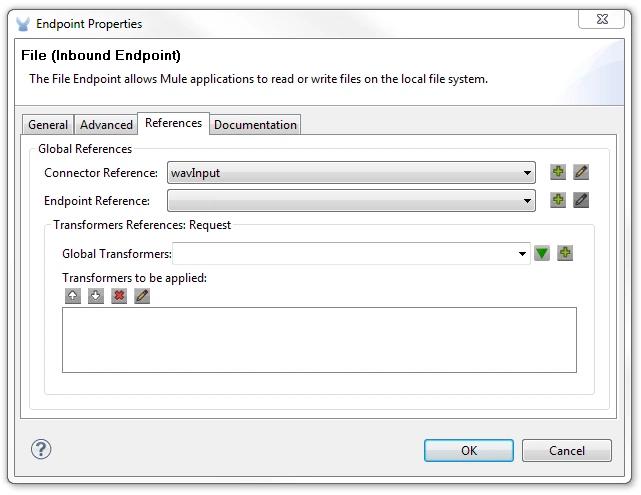641x495 pixels.
Task: Open the Global Transformers dropdown
Action: [x=523, y=254]
